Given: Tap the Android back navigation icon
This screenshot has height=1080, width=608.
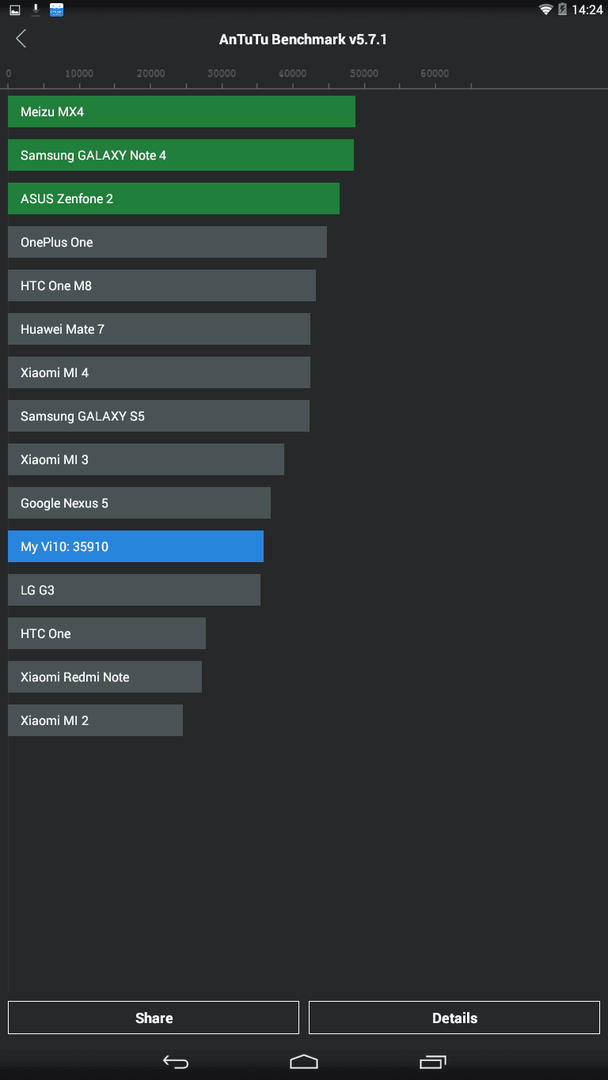Looking at the screenshot, I should point(176,1061).
